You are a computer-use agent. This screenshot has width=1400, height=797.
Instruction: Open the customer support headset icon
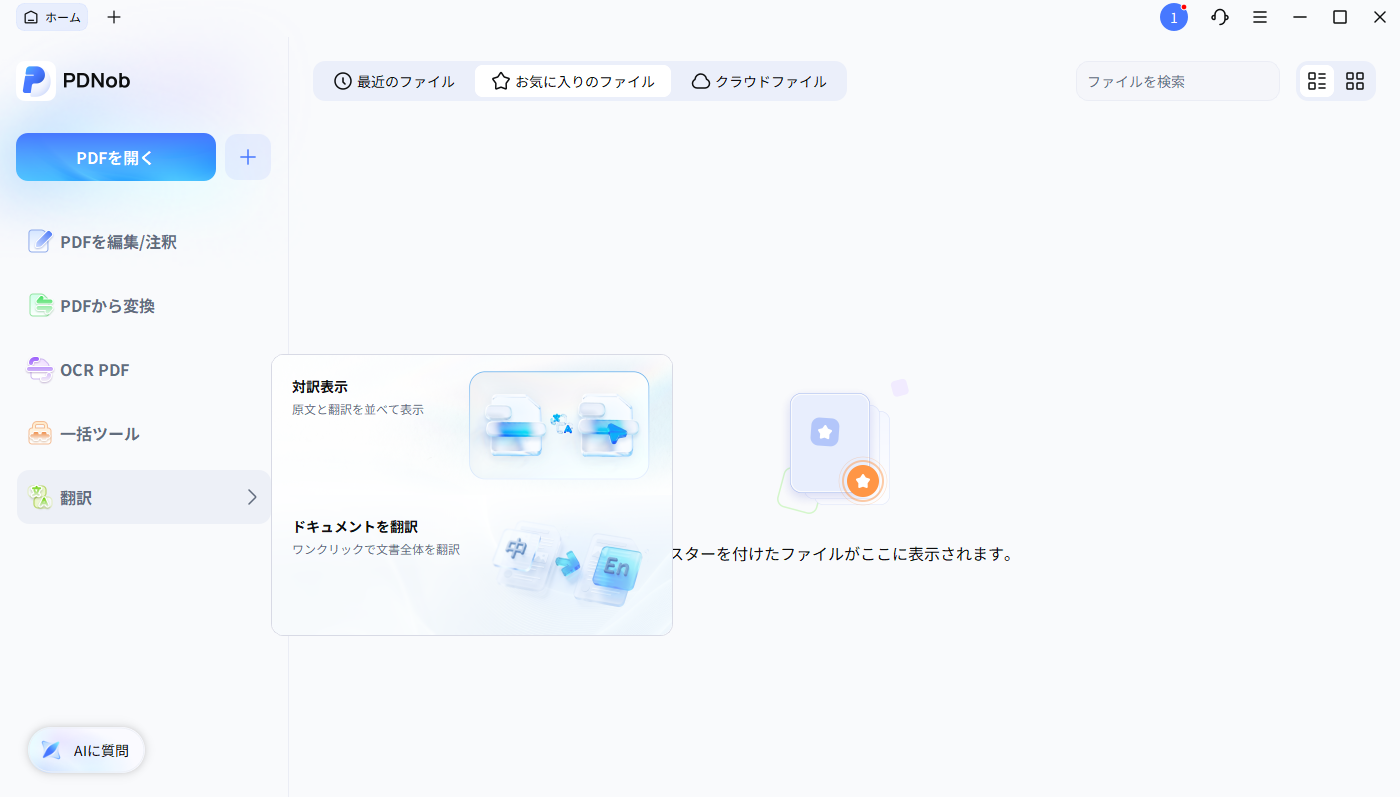click(x=1219, y=17)
